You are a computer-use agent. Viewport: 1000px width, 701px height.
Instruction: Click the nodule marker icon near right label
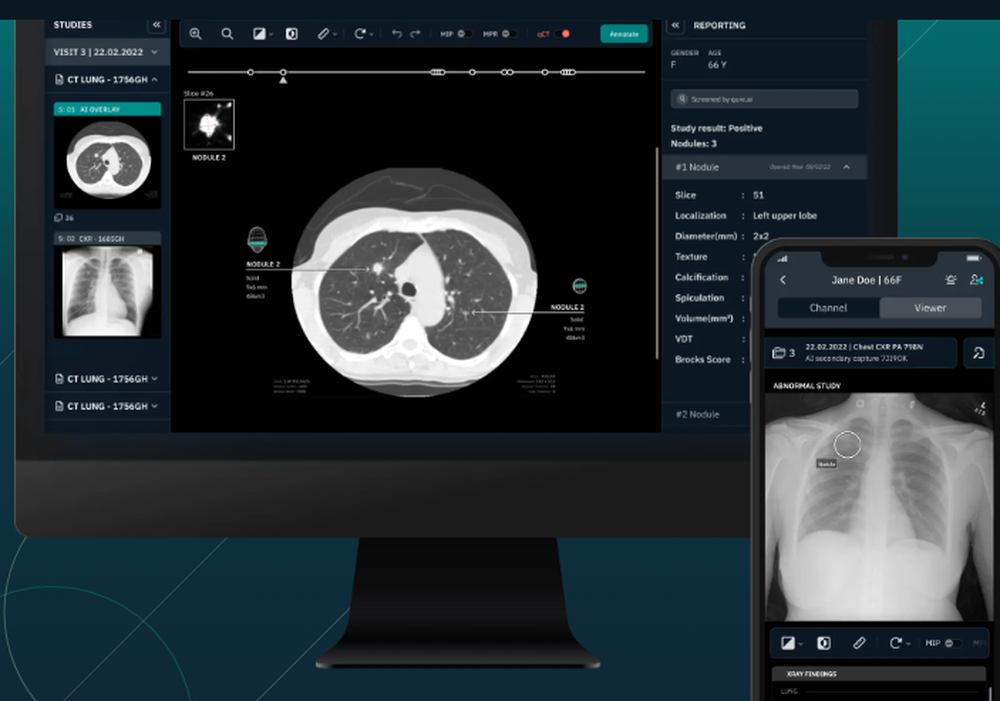coord(579,286)
